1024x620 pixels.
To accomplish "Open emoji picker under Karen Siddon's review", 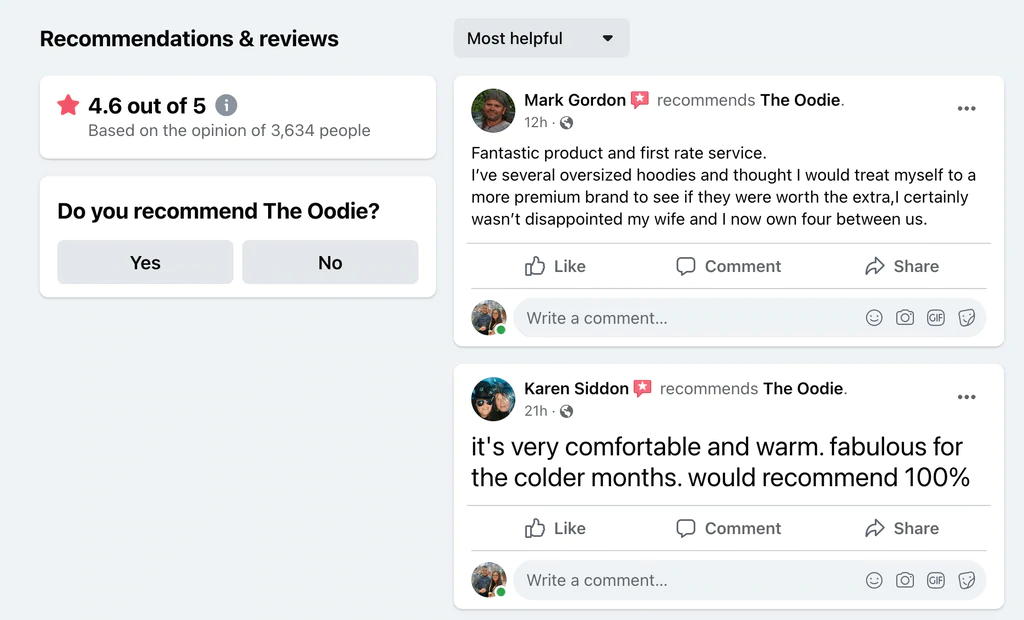I will click(x=874, y=580).
